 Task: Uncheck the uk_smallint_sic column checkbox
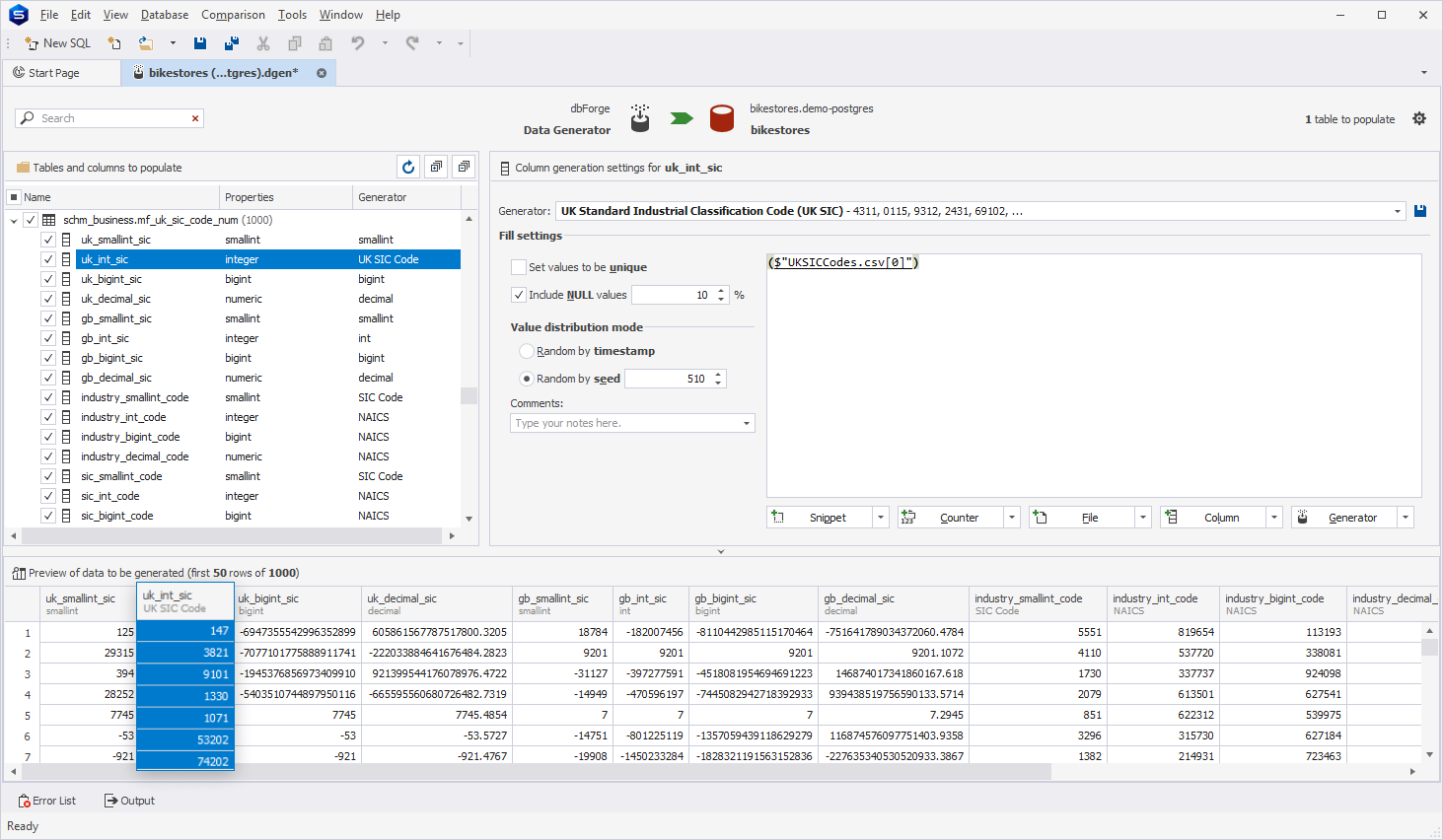pyautogui.click(x=47, y=240)
